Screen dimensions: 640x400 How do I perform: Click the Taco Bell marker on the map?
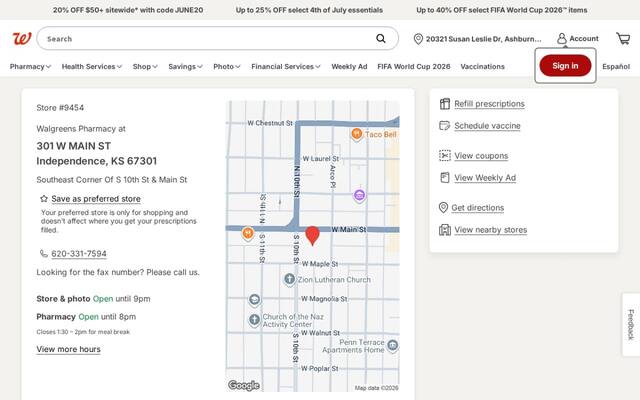coord(356,134)
